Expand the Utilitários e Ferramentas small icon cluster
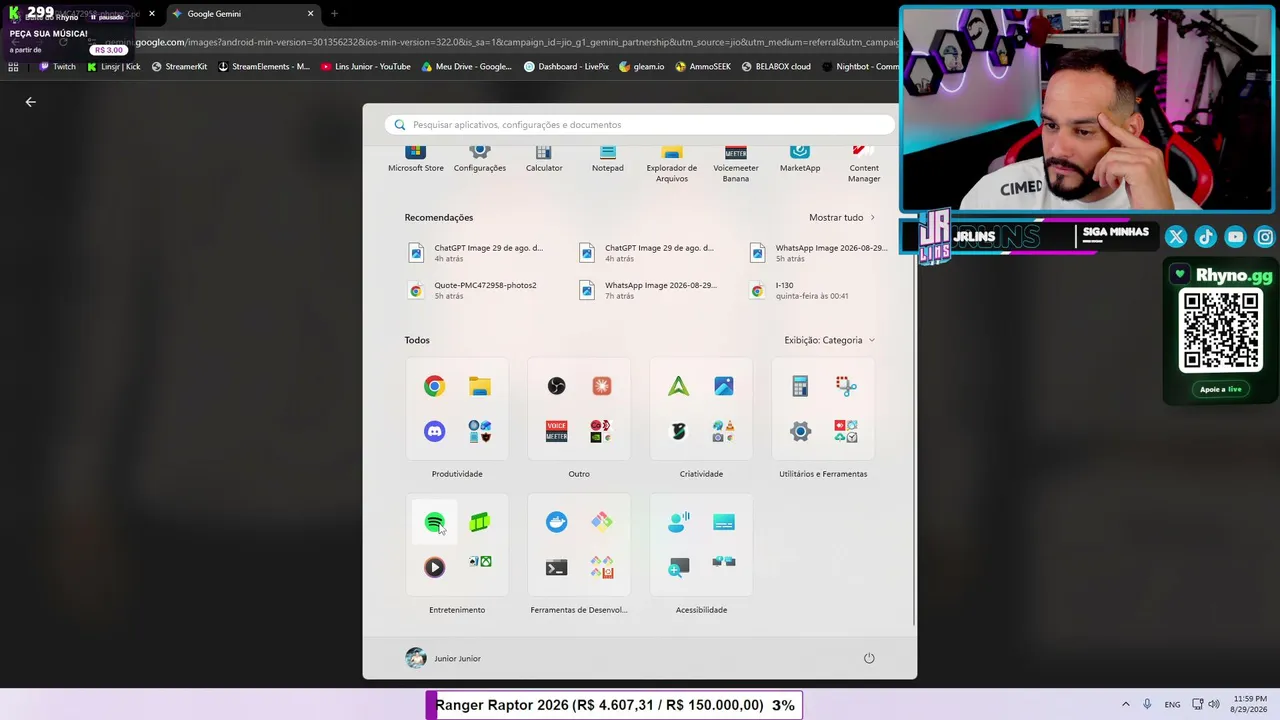This screenshot has width=1280, height=720. click(846, 431)
